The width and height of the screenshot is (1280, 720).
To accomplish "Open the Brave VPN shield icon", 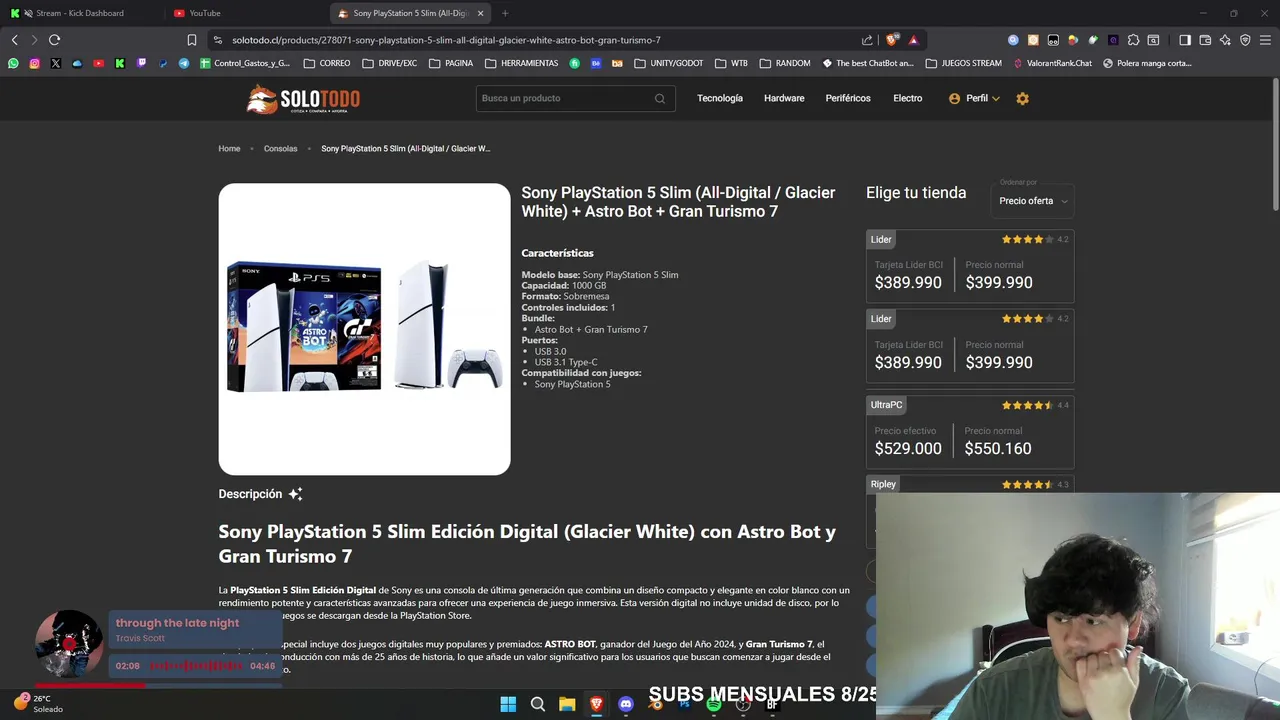I will [1245, 40].
